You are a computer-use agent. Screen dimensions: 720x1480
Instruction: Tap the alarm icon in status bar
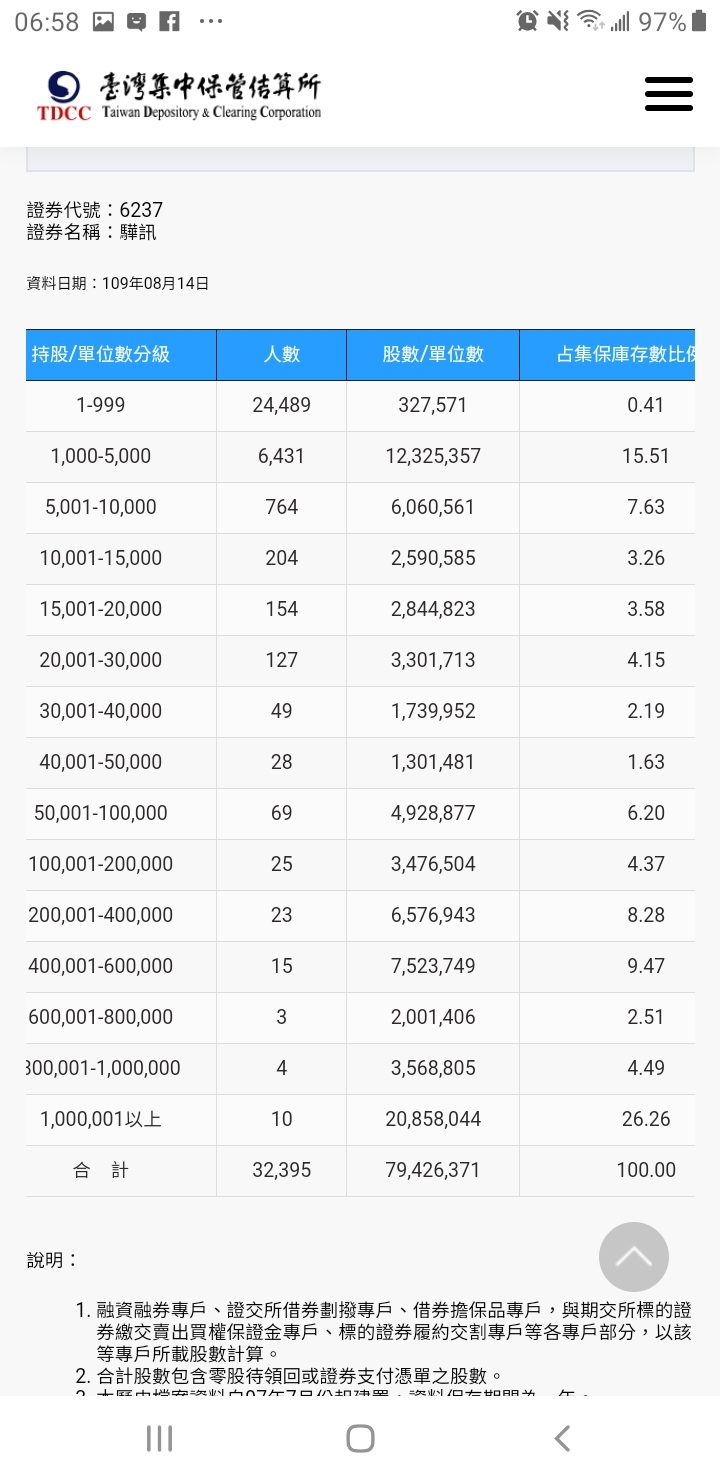[x=527, y=21]
